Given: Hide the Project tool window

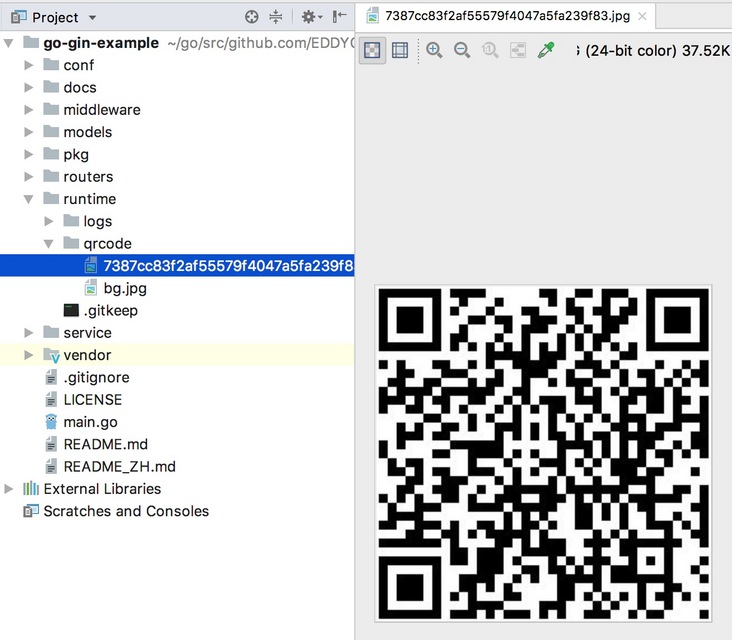Looking at the screenshot, I should pos(339,17).
